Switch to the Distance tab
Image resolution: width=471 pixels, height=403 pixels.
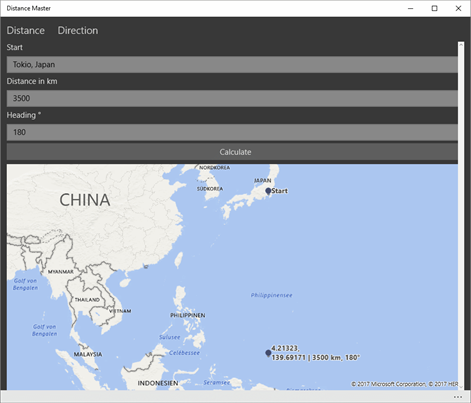26,30
